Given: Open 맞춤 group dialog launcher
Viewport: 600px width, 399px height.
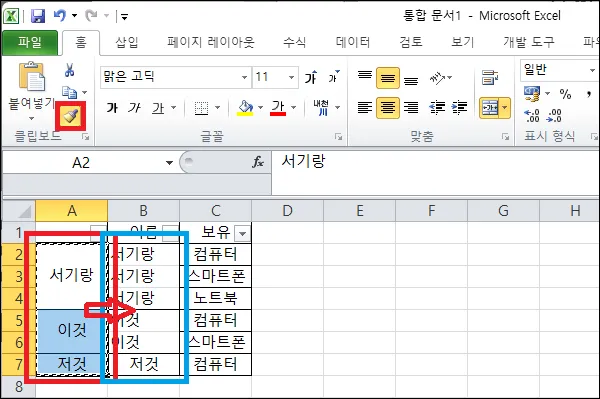Looking at the screenshot, I should click(505, 137).
